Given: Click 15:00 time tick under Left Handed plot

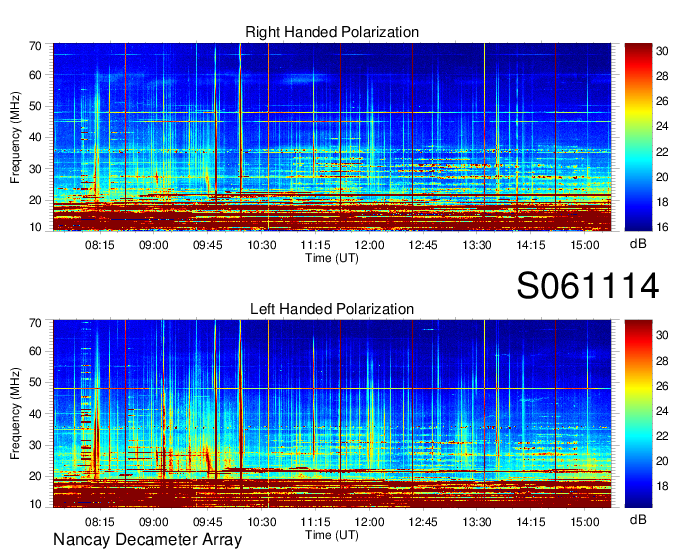Looking at the screenshot, I should [585, 522].
